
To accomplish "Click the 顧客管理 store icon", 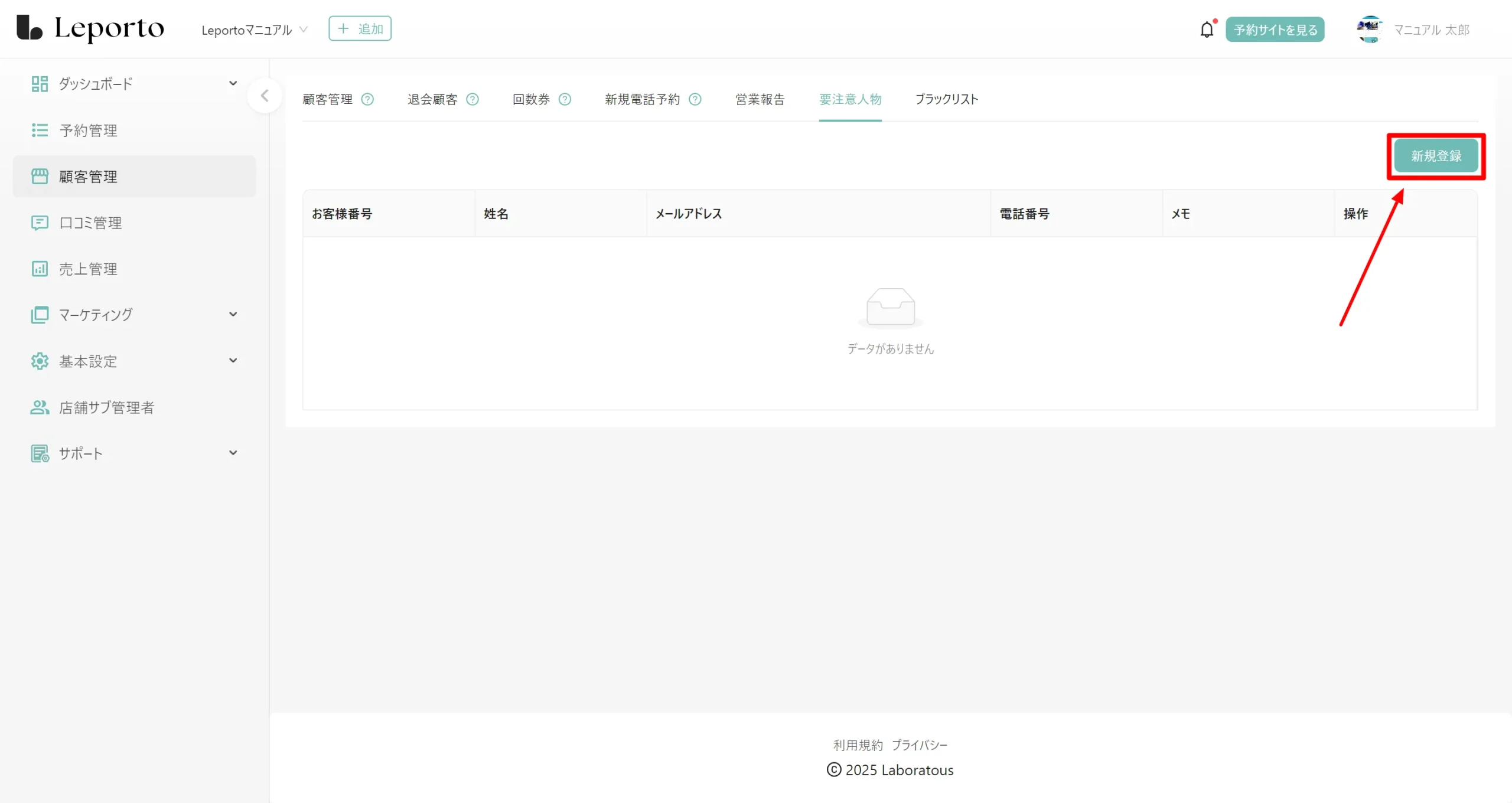I will coord(40,176).
